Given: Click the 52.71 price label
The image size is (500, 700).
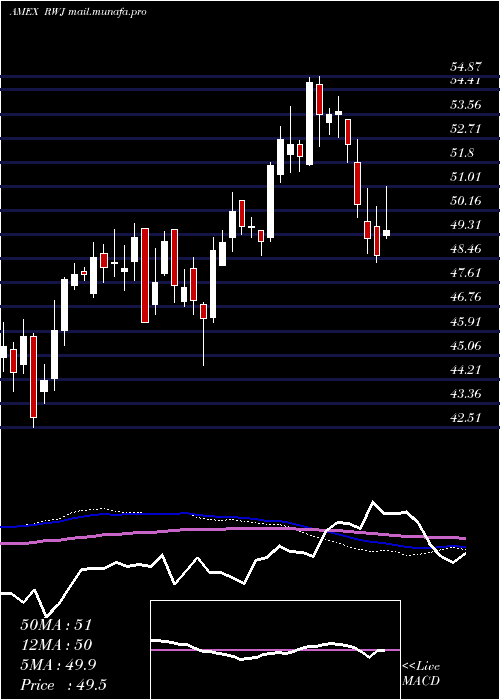Looking at the screenshot, I should coord(466,129).
